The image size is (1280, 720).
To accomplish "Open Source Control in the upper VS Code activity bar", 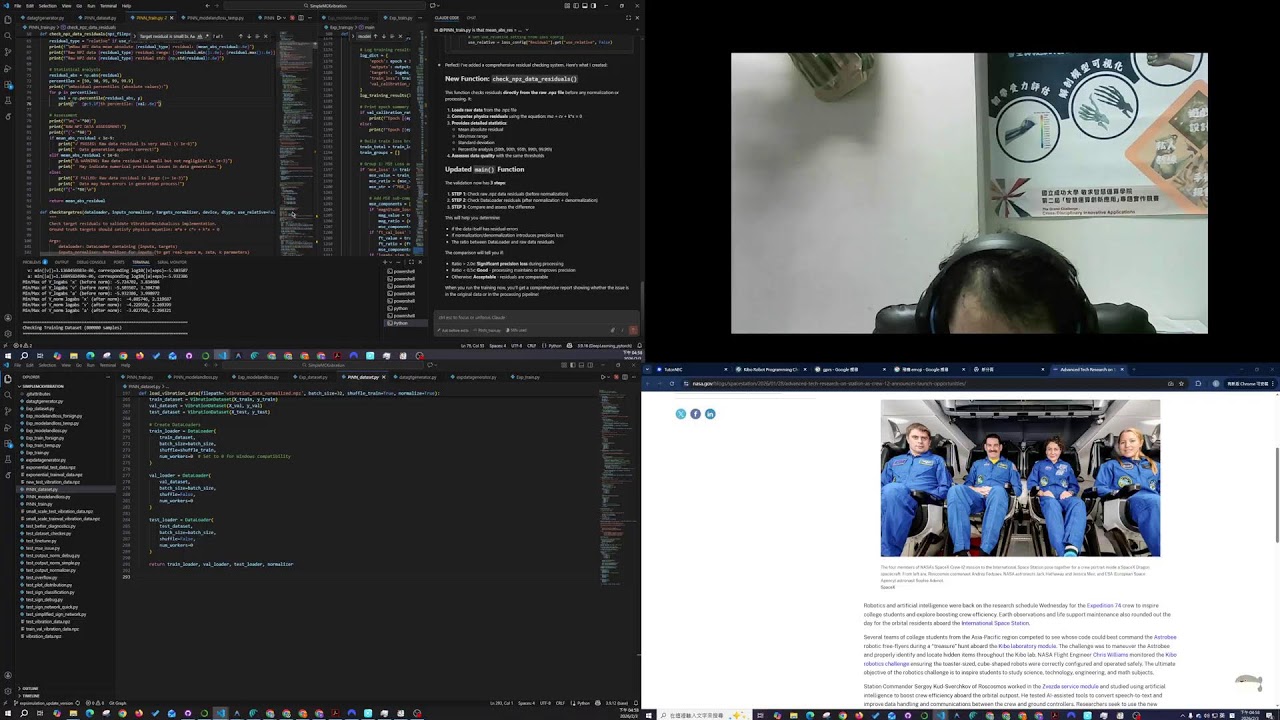I will (x=7, y=52).
